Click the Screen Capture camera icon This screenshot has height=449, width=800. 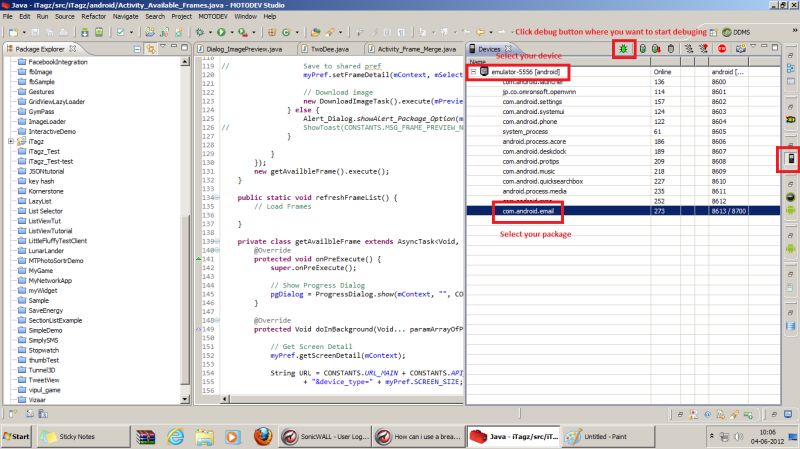click(740, 48)
